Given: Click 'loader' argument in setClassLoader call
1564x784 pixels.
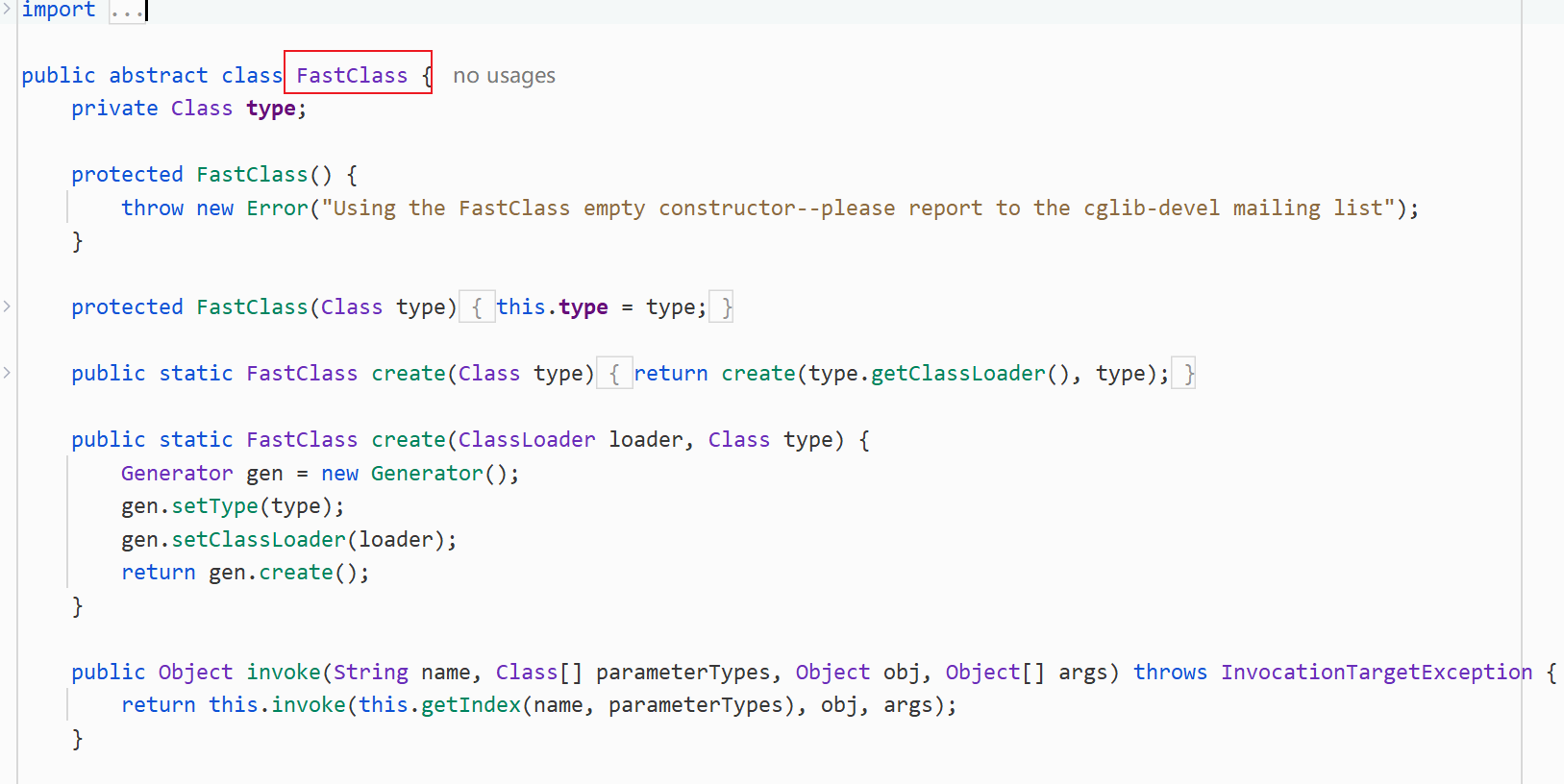Looking at the screenshot, I should pyautogui.click(x=396, y=540).
